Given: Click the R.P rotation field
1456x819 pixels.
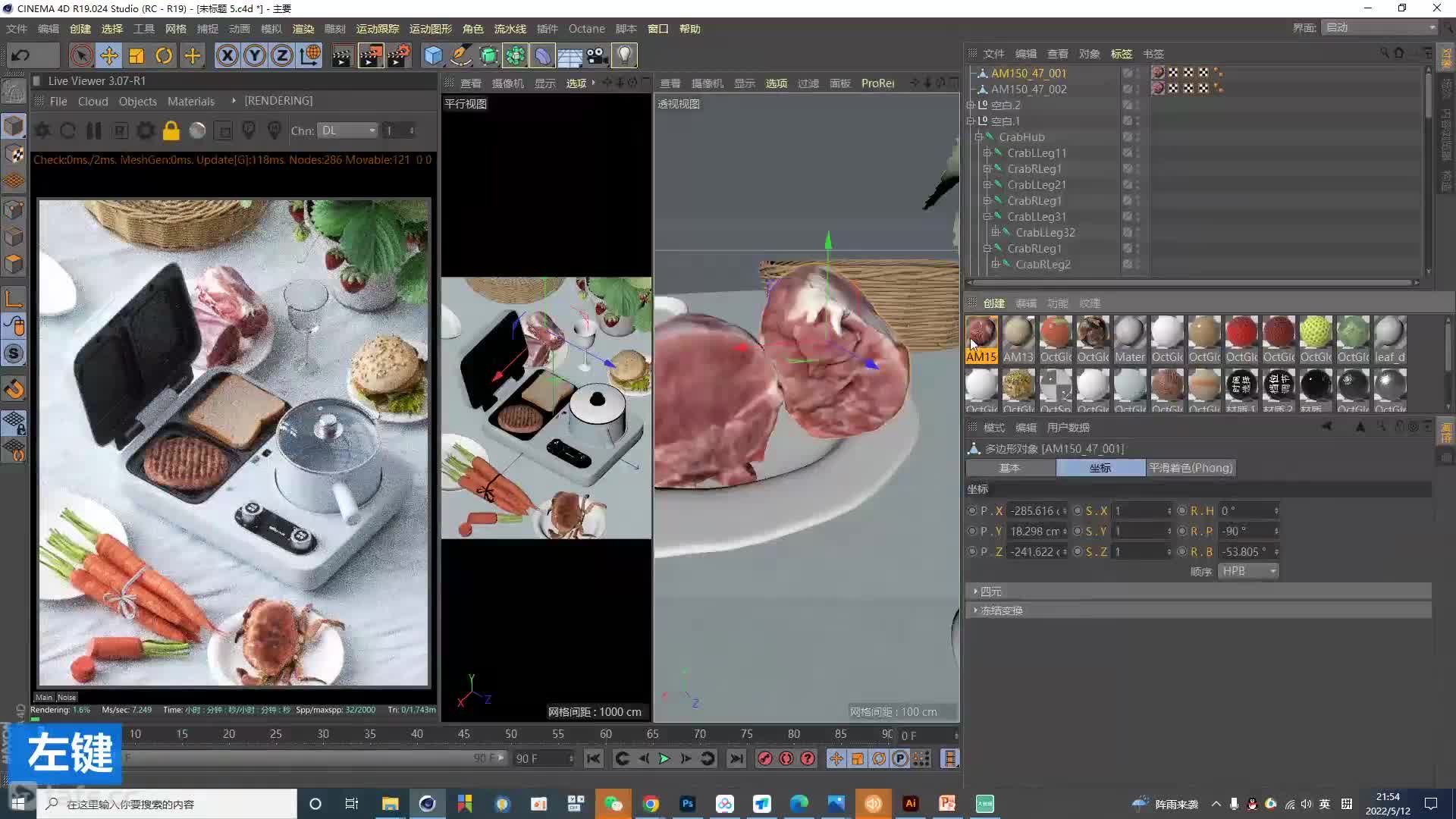Looking at the screenshot, I should 1247,531.
